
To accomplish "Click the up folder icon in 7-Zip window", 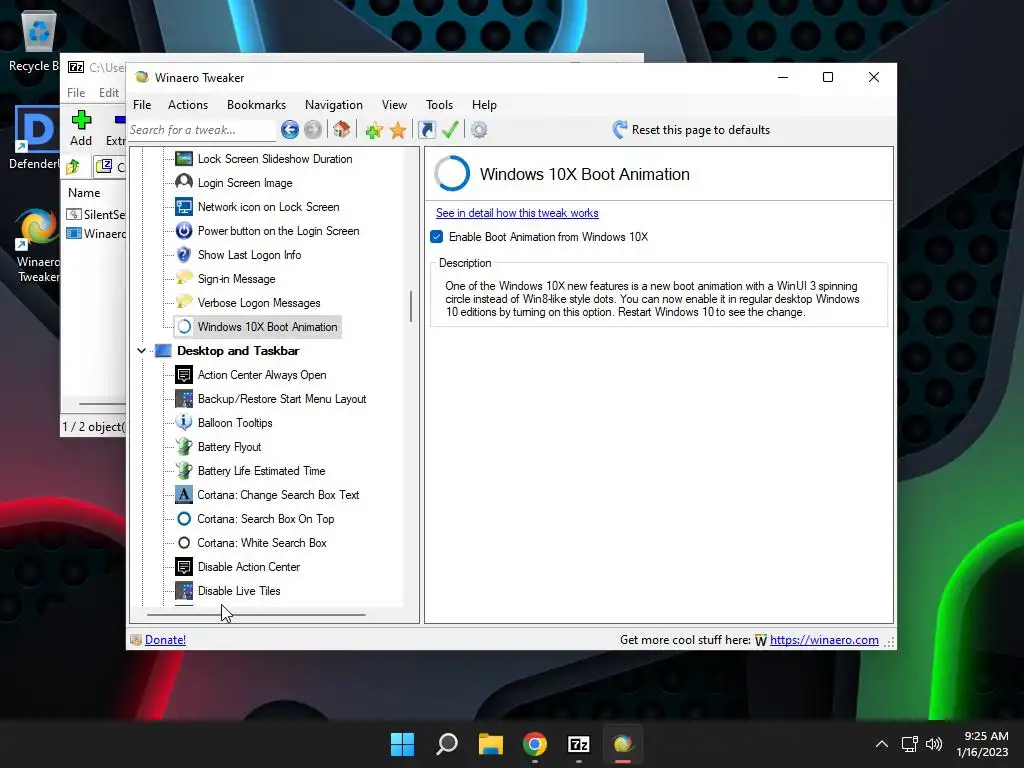I will click(x=73, y=167).
